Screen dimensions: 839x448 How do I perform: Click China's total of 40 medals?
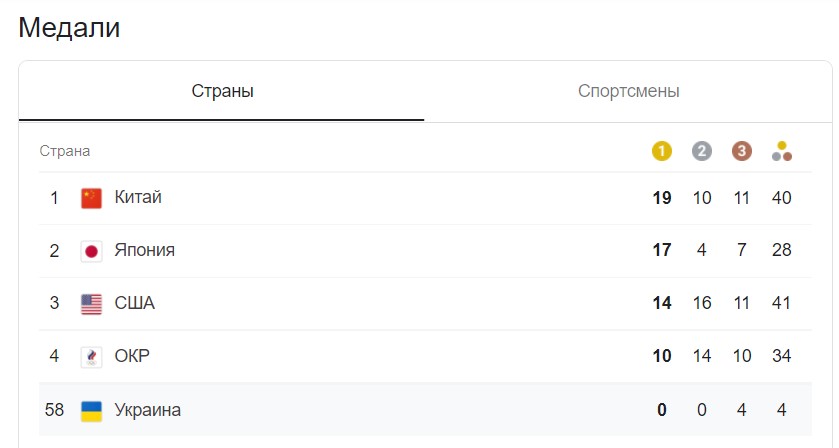tap(781, 198)
